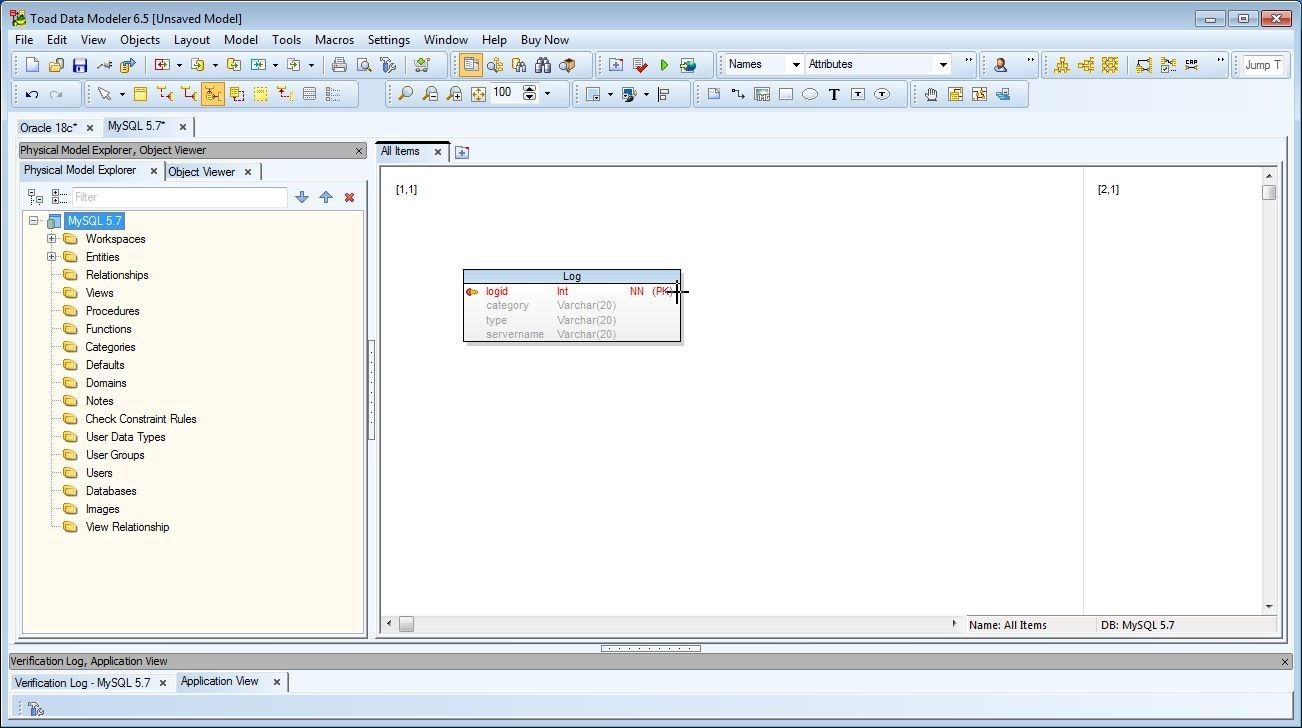Select the Relationships tree folder
Image resolution: width=1302 pixels, height=728 pixels.
point(117,275)
